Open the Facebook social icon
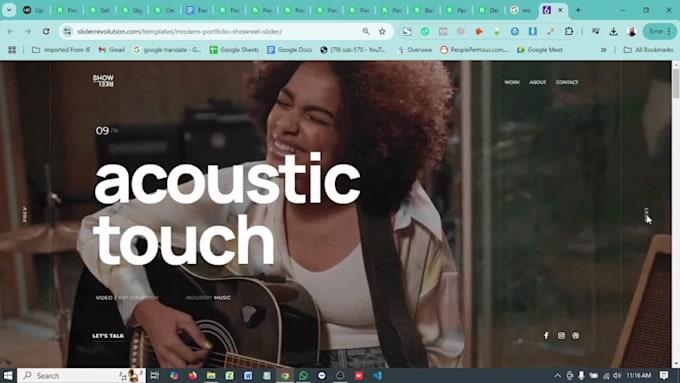Viewport: 680px width, 383px height. point(546,335)
